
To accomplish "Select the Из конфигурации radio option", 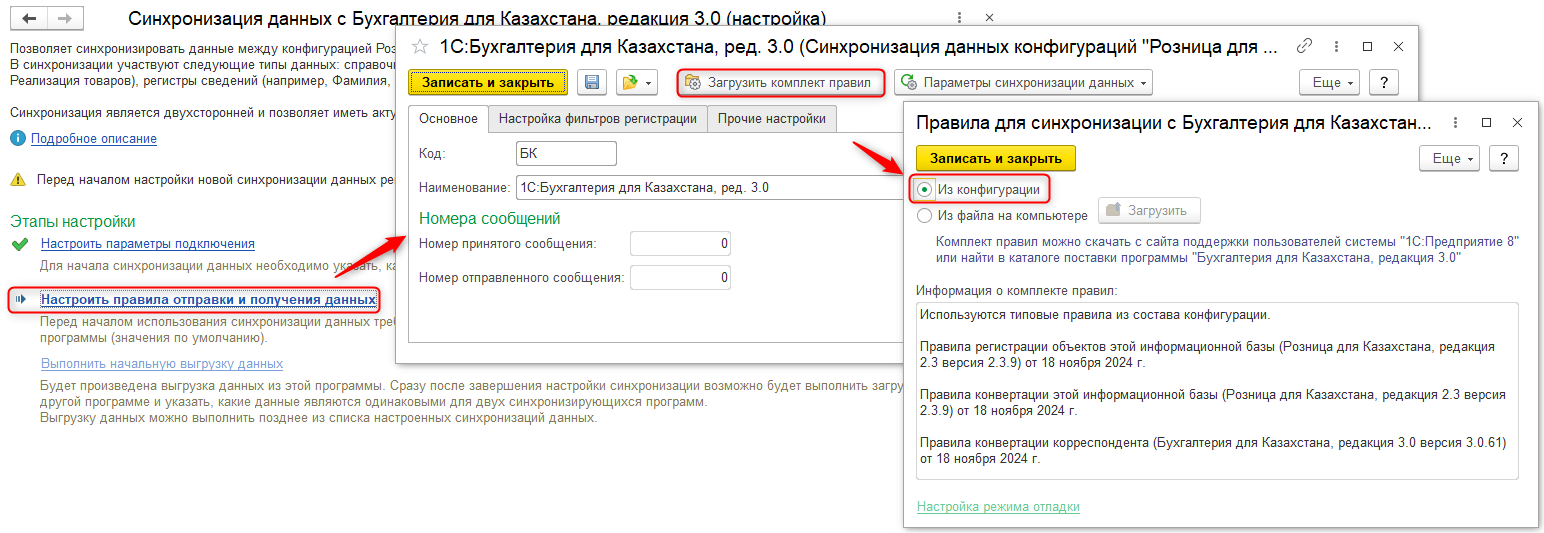I will pos(925,189).
